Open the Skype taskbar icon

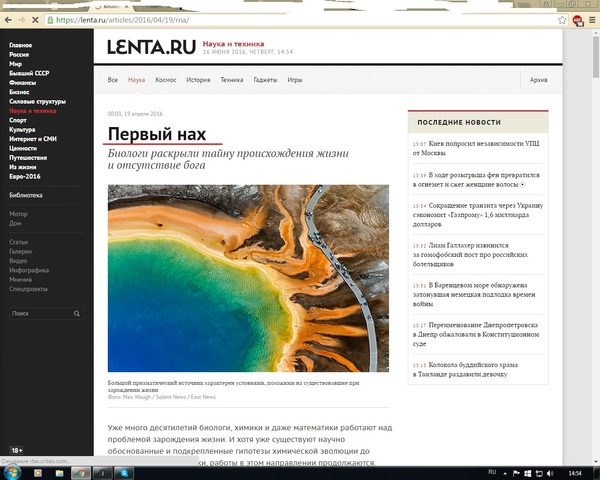point(124,473)
